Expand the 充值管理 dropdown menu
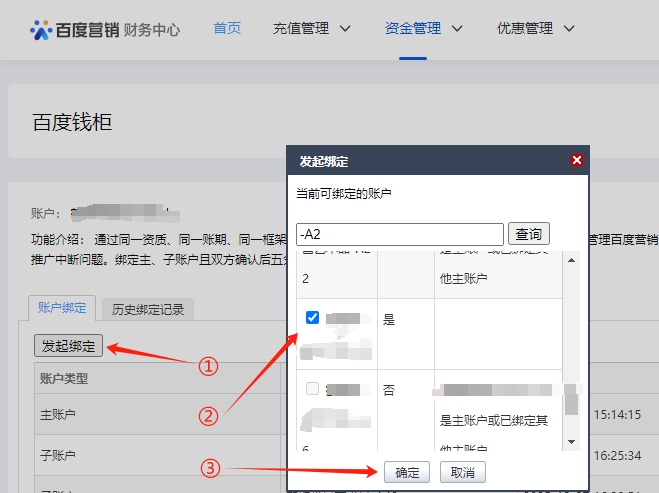 pyautogui.click(x=312, y=29)
